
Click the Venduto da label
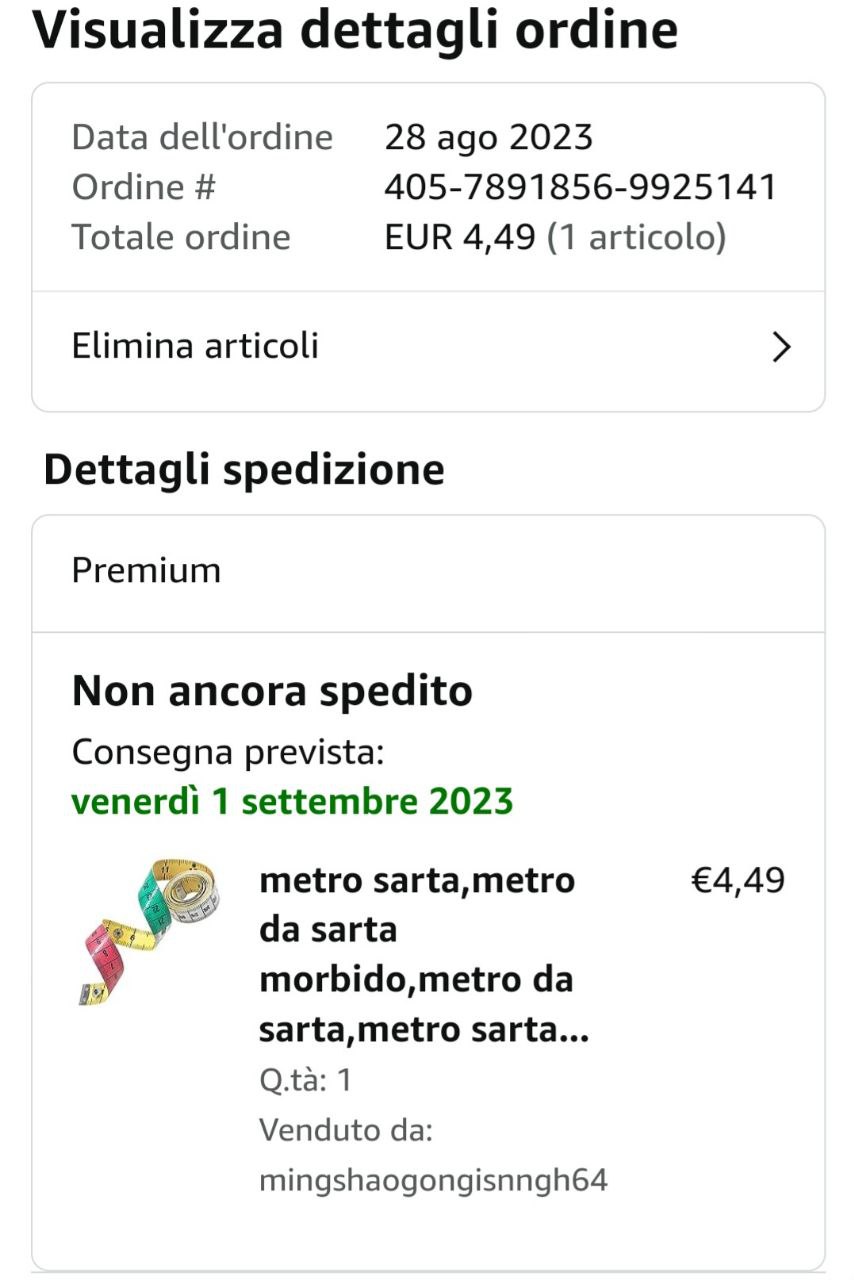click(x=345, y=1130)
